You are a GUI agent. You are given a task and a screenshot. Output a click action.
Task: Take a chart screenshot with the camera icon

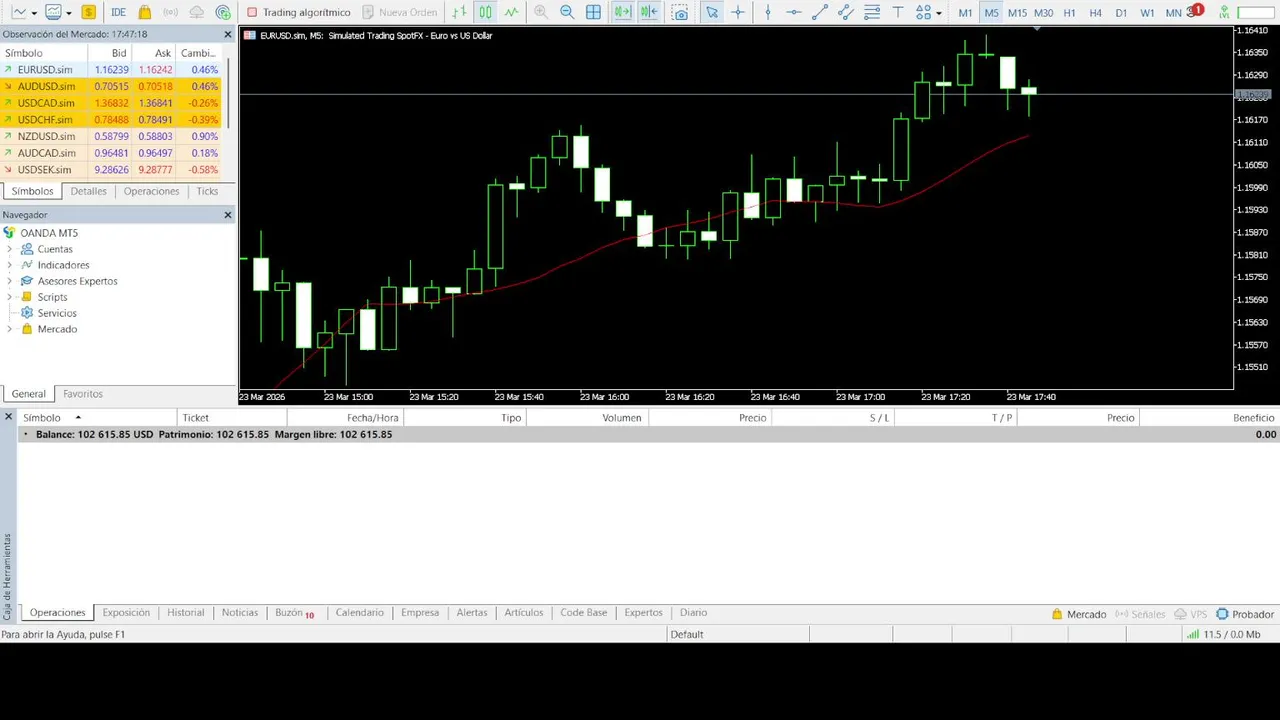pos(680,12)
